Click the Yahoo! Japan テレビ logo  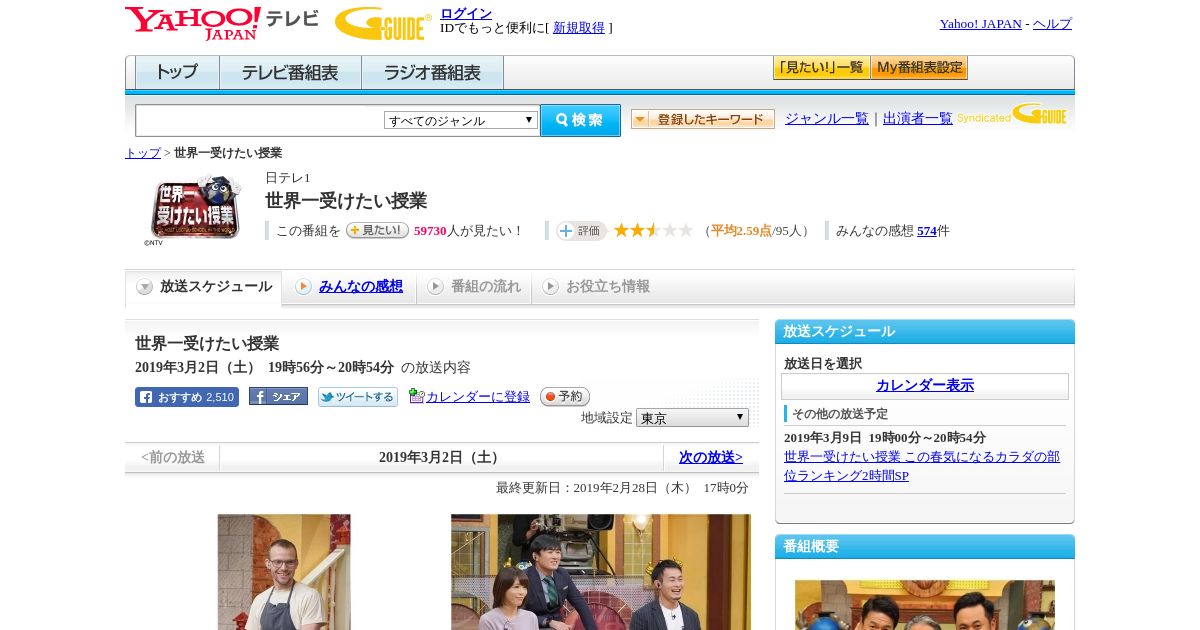coord(221,23)
